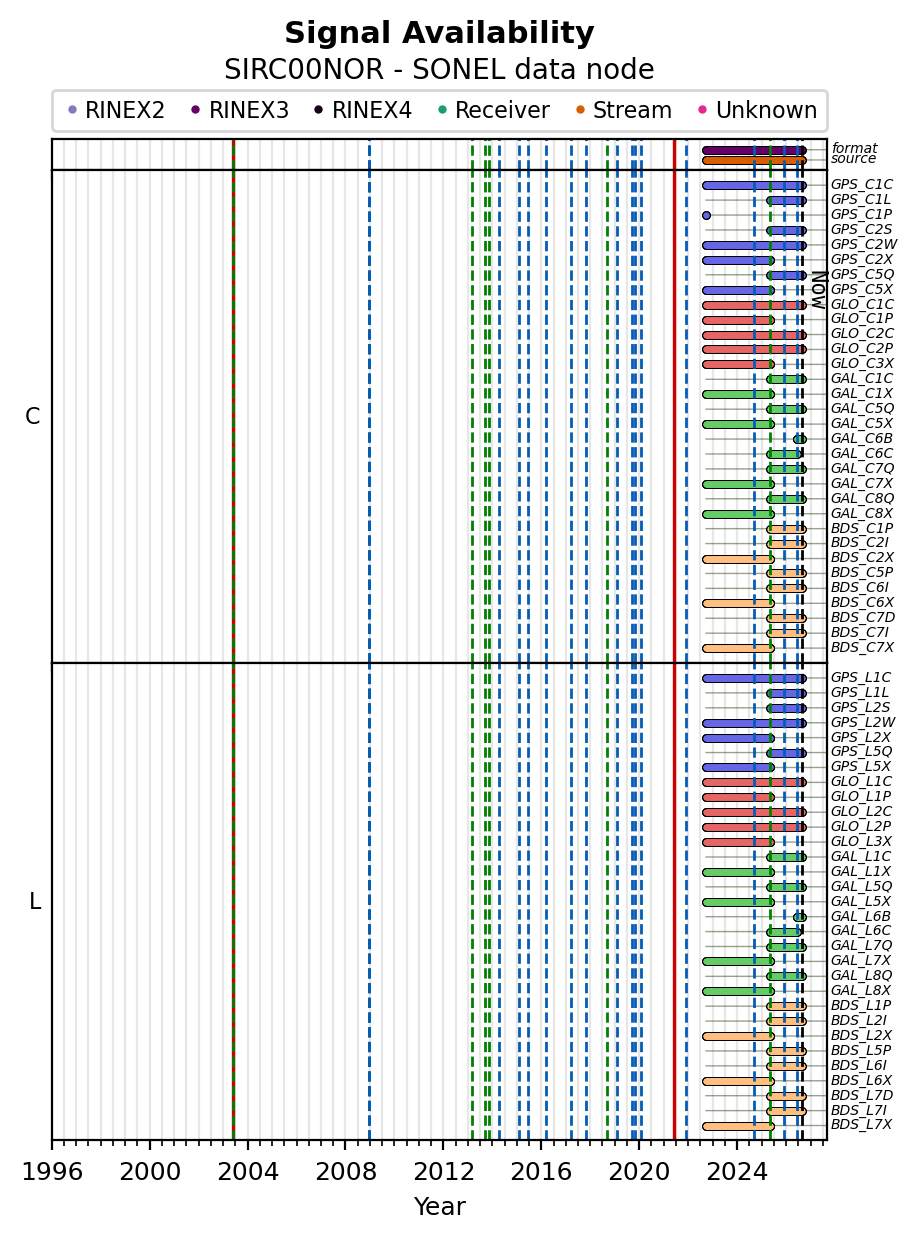The image size is (918, 1239).
Task: Click the Receiver legend dot
Action: tap(442, 110)
